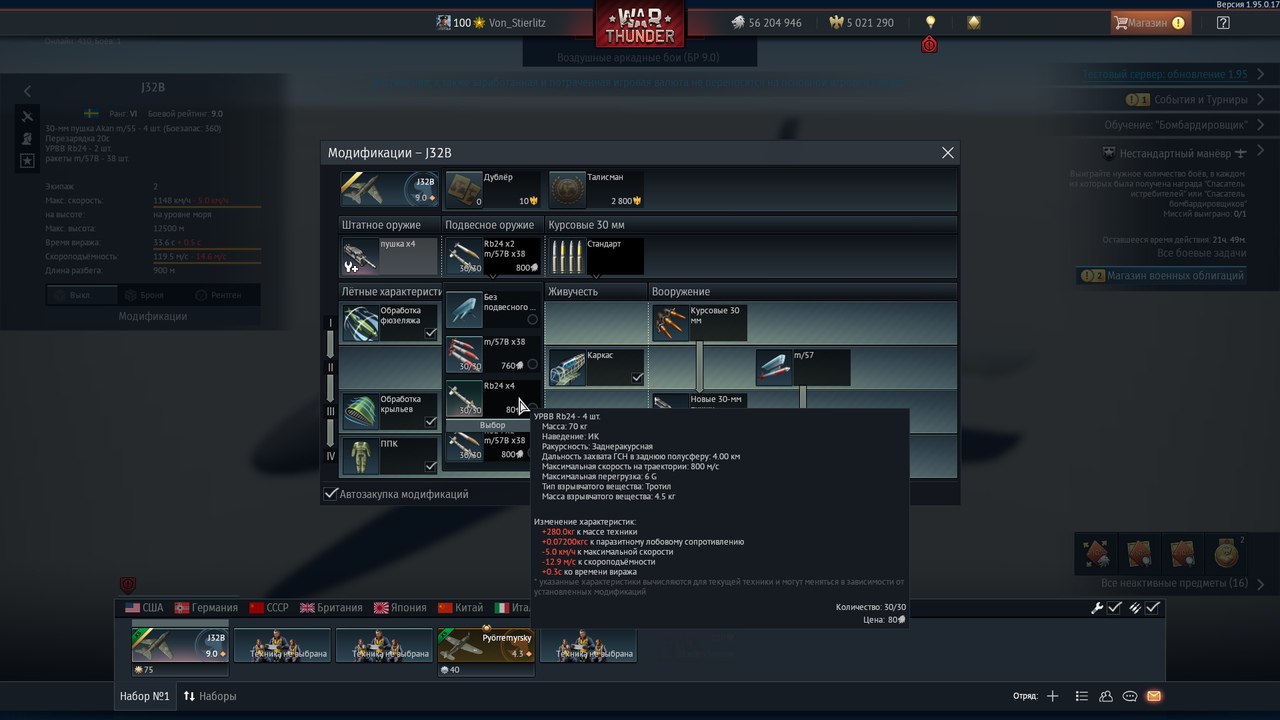
Task: Toggle the Обработка фюзеляжа modification checkbox
Action: click(430, 333)
